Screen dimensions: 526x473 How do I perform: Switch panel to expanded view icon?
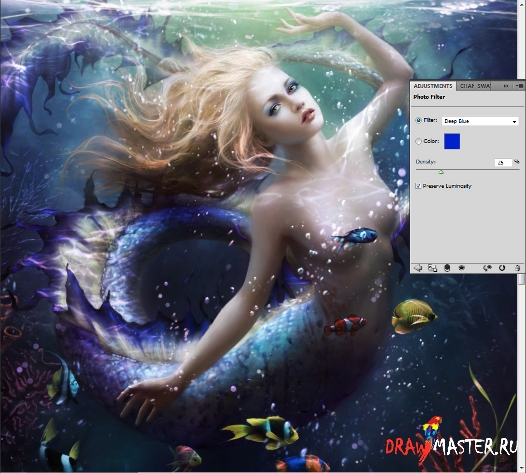point(432,268)
